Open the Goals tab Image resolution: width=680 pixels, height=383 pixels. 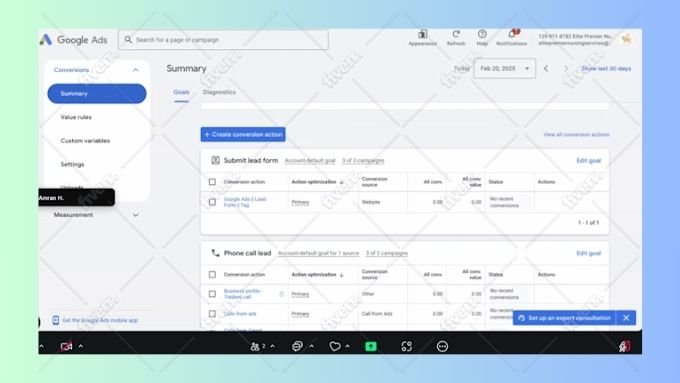click(x=181, y=92)
